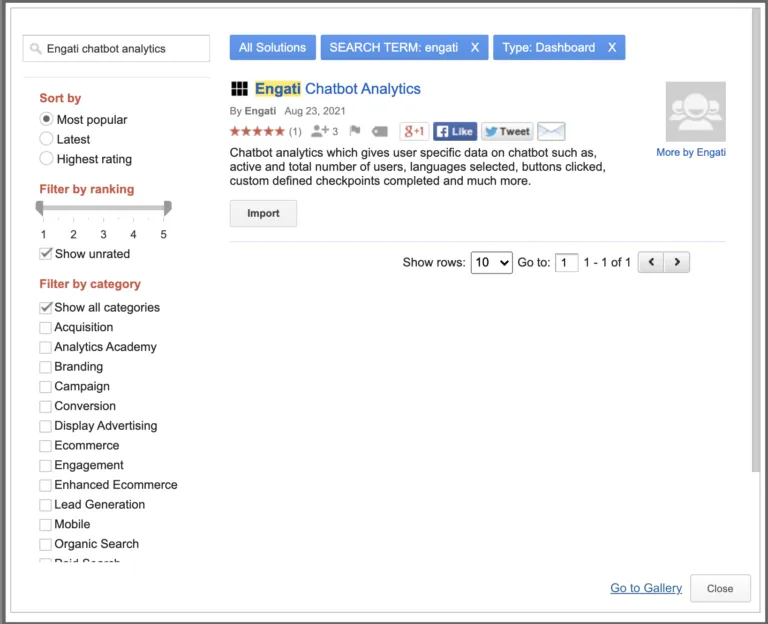
Task: Click the dialog vertical scrollbar
Action: pyautogui.click(x=756, y=240)
